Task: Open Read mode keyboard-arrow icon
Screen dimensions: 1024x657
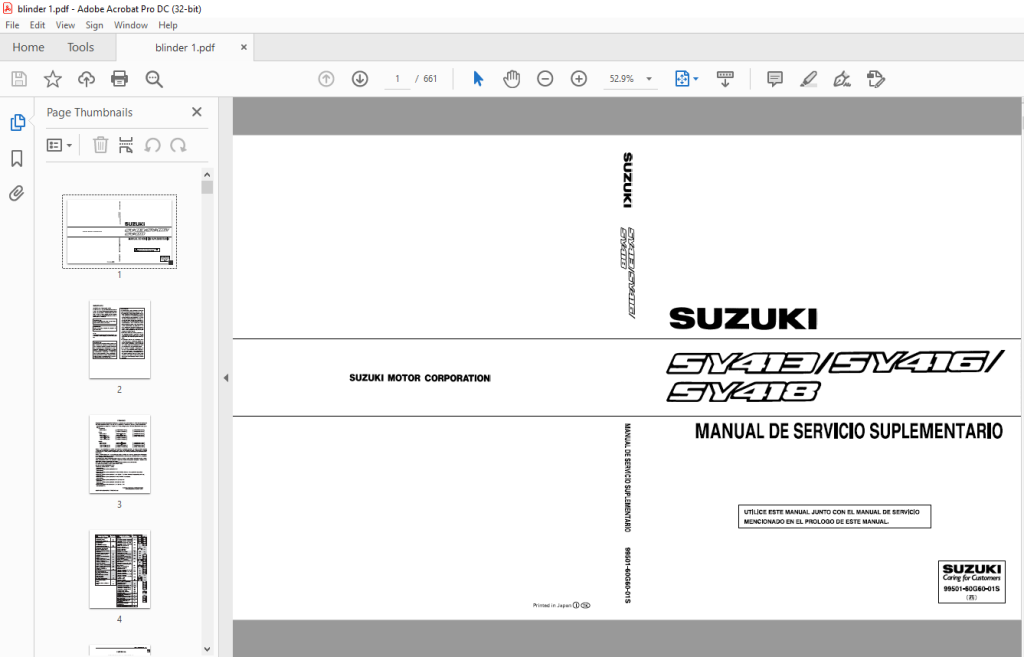Action: tap(725, 79)
